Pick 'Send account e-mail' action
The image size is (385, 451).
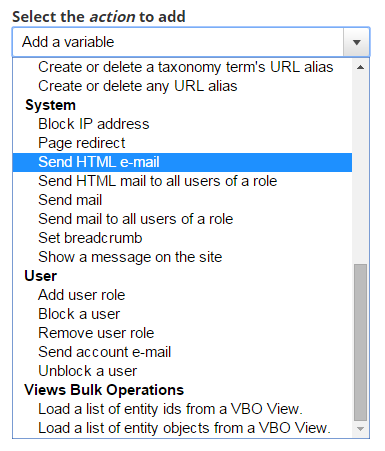click(182, 352)
